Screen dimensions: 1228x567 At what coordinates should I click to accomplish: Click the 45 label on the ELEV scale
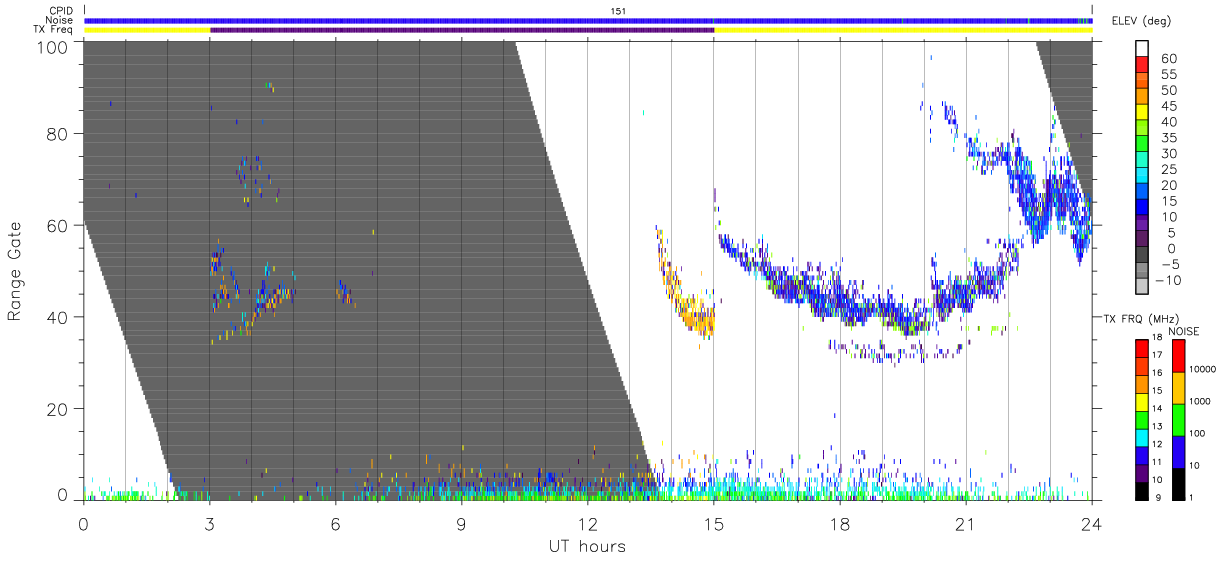pos(1167,106)
